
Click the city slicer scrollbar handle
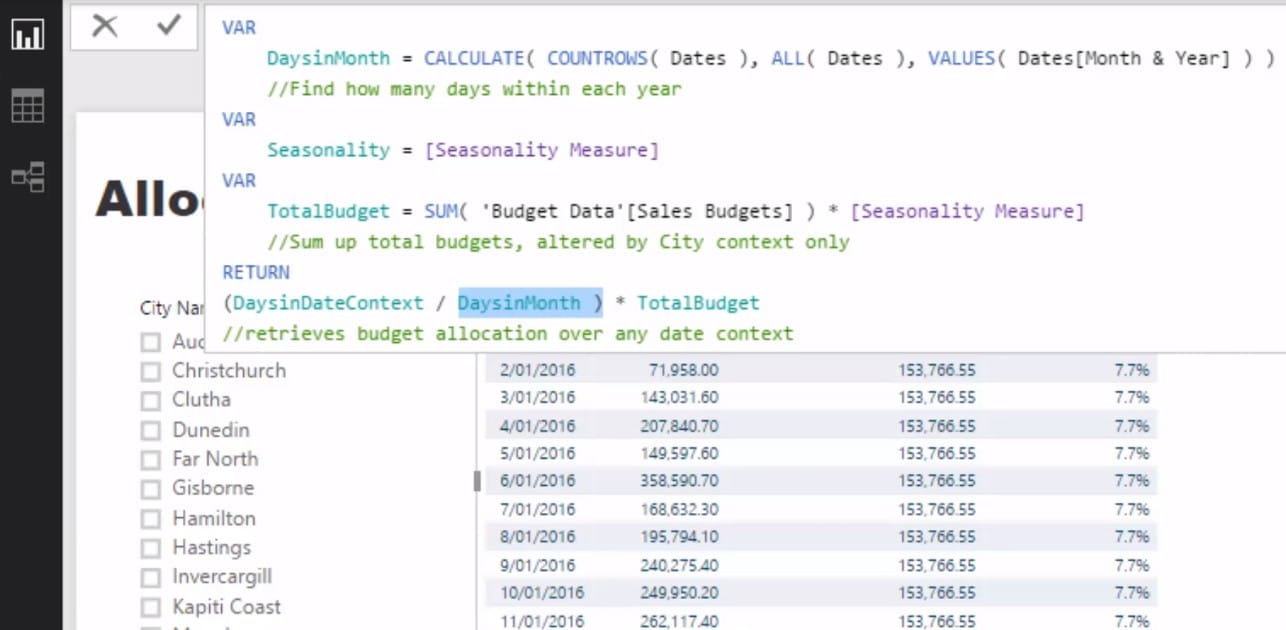477,481
